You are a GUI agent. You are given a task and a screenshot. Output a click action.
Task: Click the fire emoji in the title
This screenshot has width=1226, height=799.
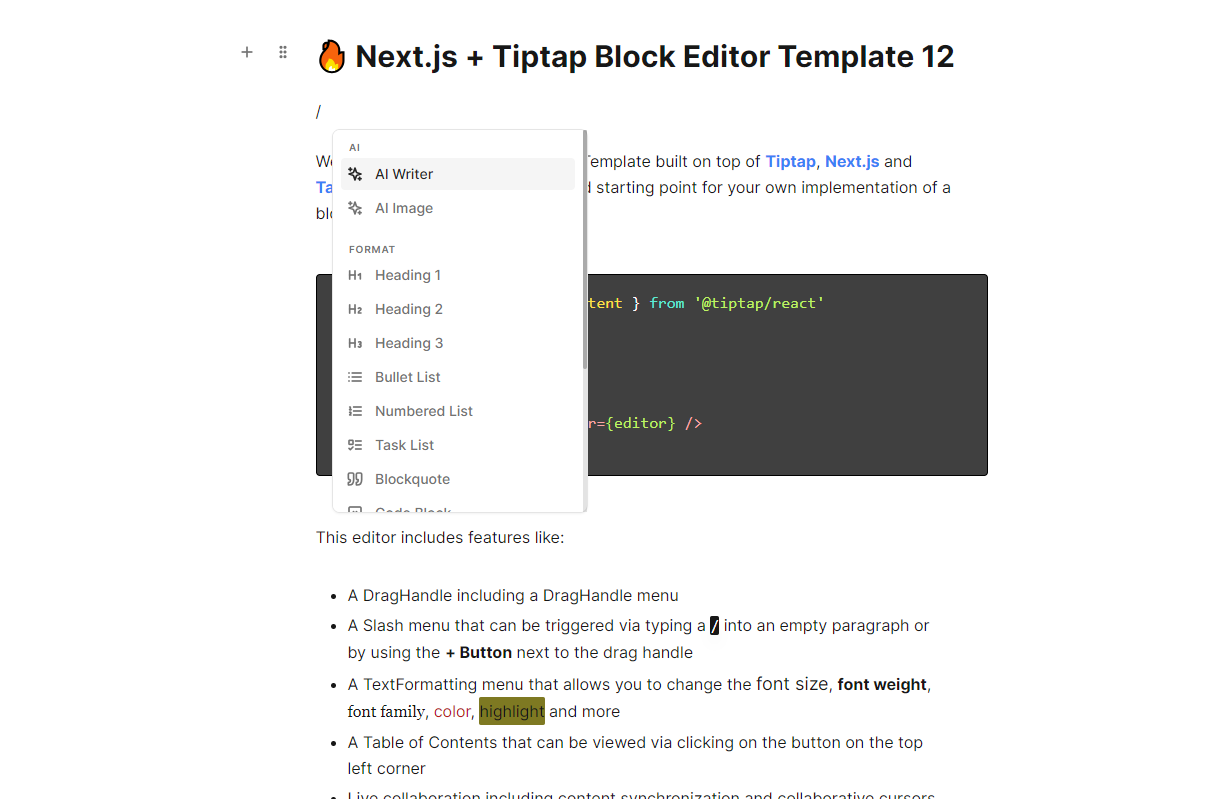pyautogui.click(x=331, y=56)
